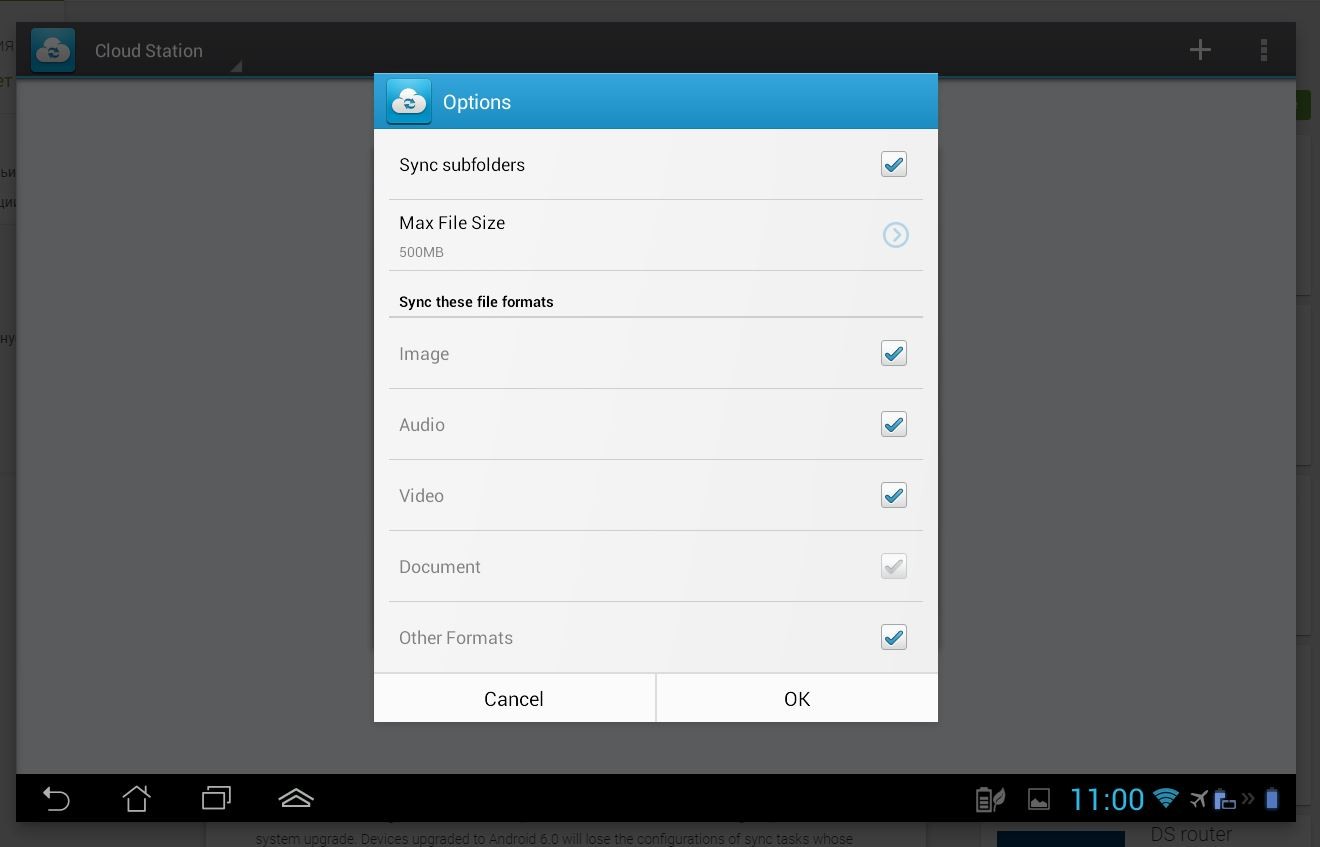
Task: Click the Sync subfolders label
Action: (x=462, y=165)
